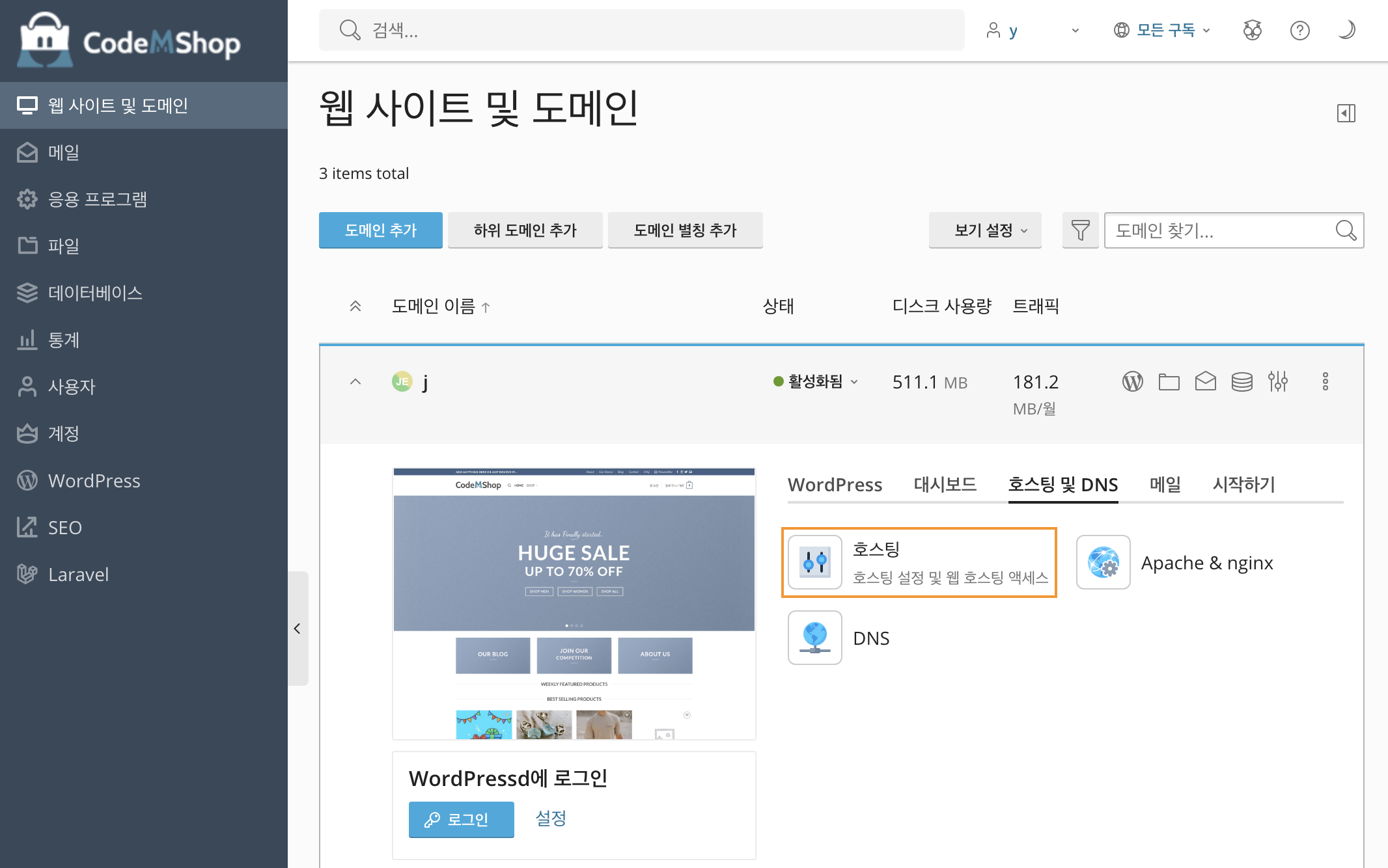Click the 도메인 추가 button
Viewport: 1388px width, 868px height.
380,230
